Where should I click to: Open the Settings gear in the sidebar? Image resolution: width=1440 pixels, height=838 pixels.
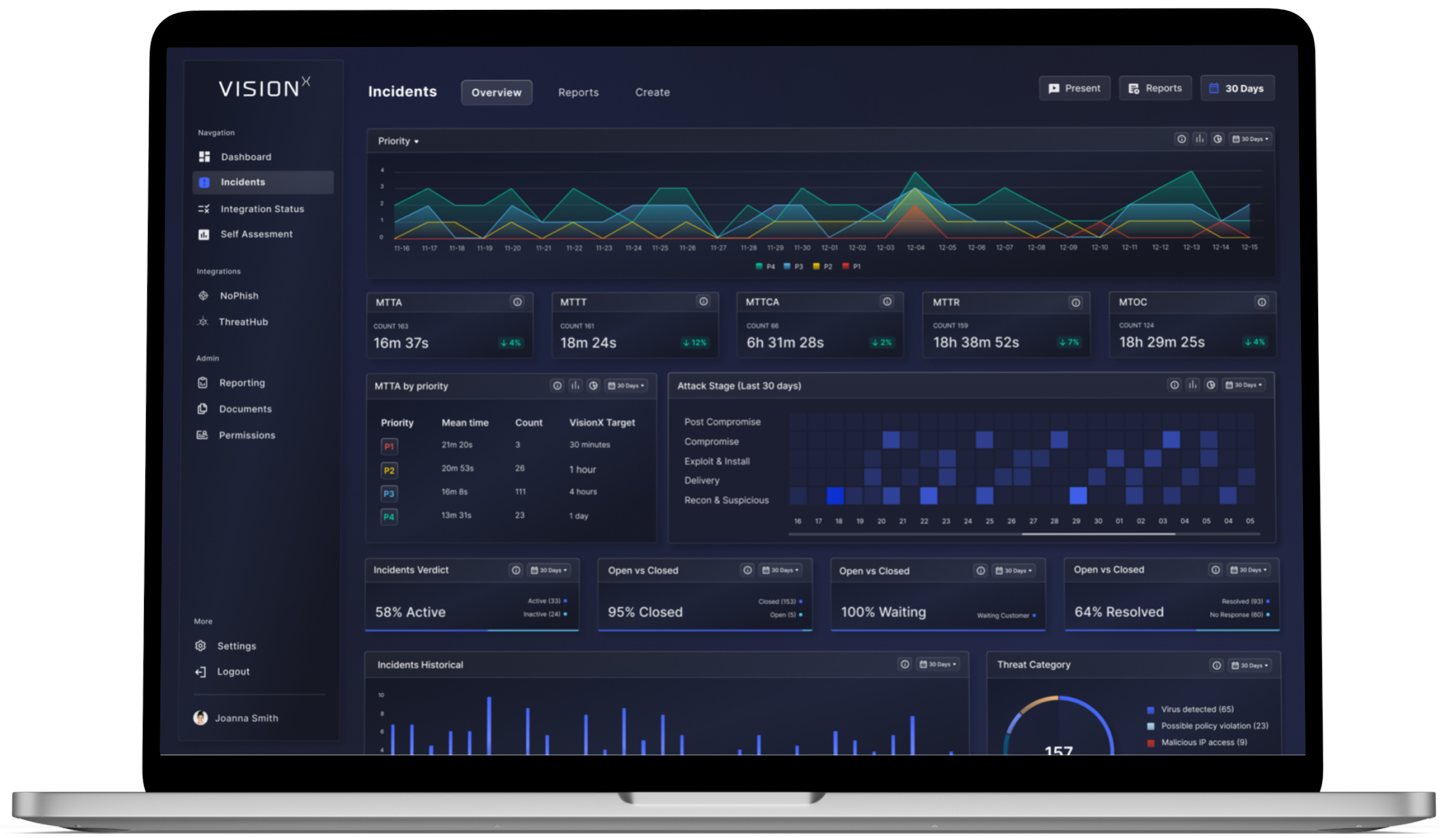tap(200, 646)
